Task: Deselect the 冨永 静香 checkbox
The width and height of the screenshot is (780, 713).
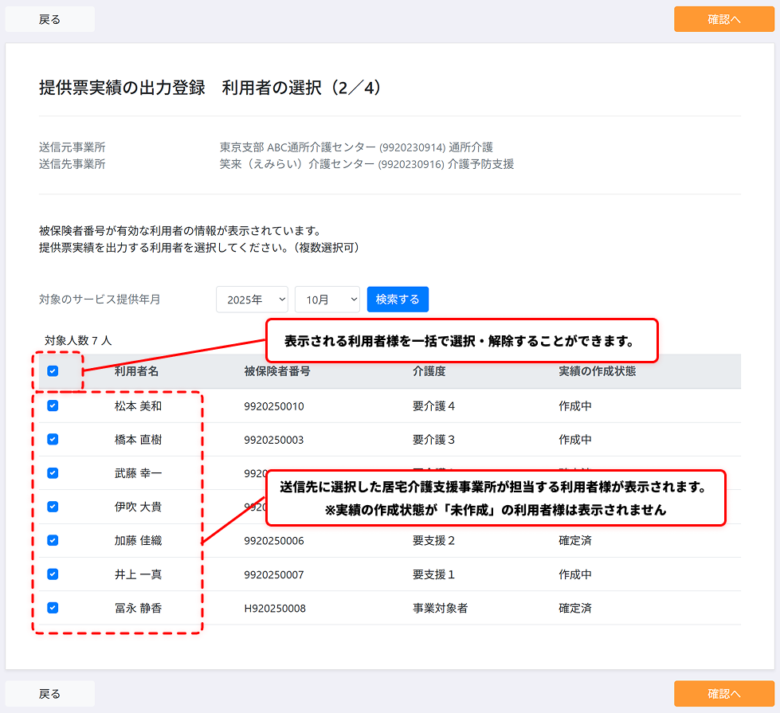Action: pos(53,607)
